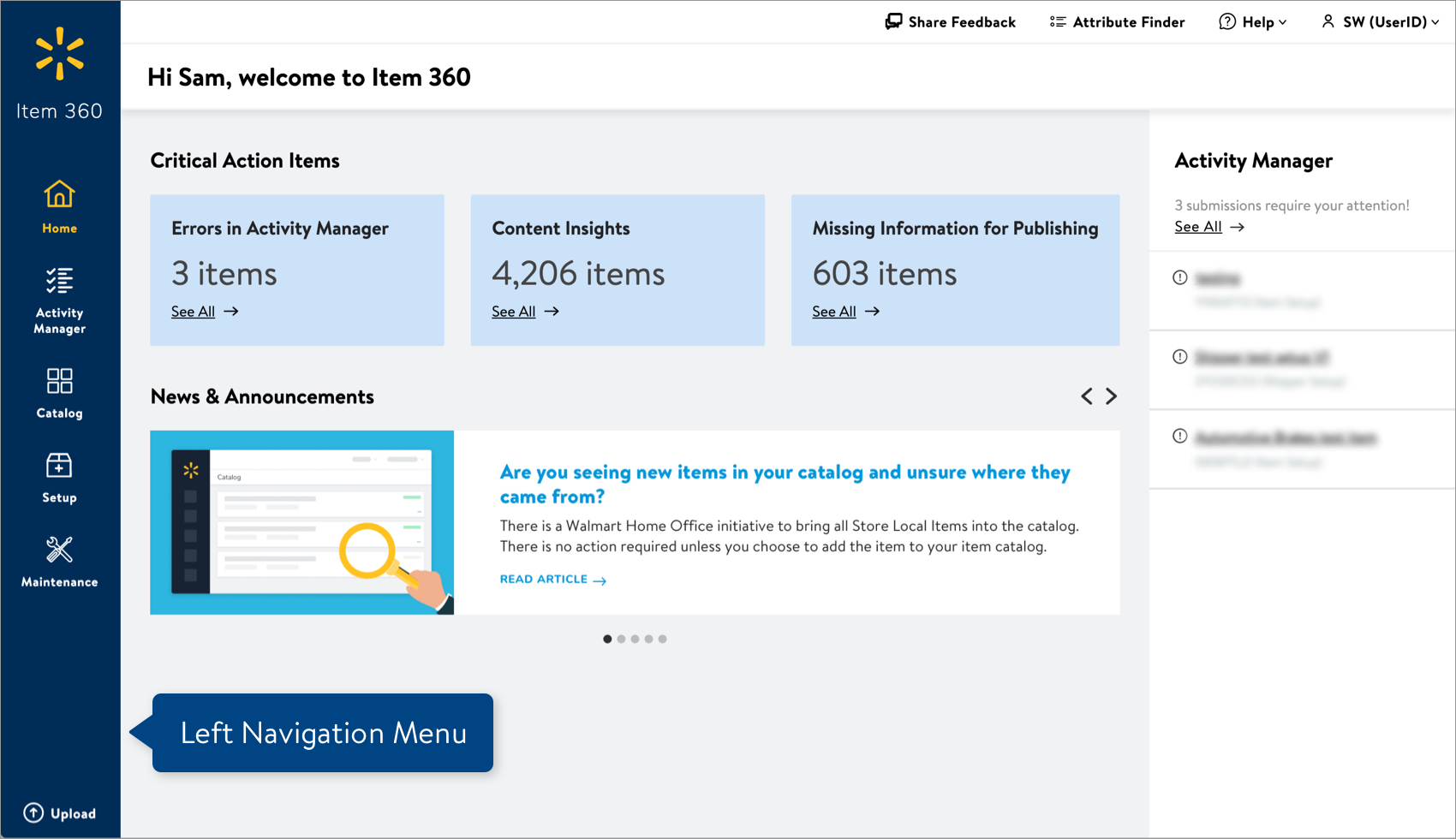Click the Attribute Finder list icon
Screen dimensions: 1456x839
[1058, 21]
